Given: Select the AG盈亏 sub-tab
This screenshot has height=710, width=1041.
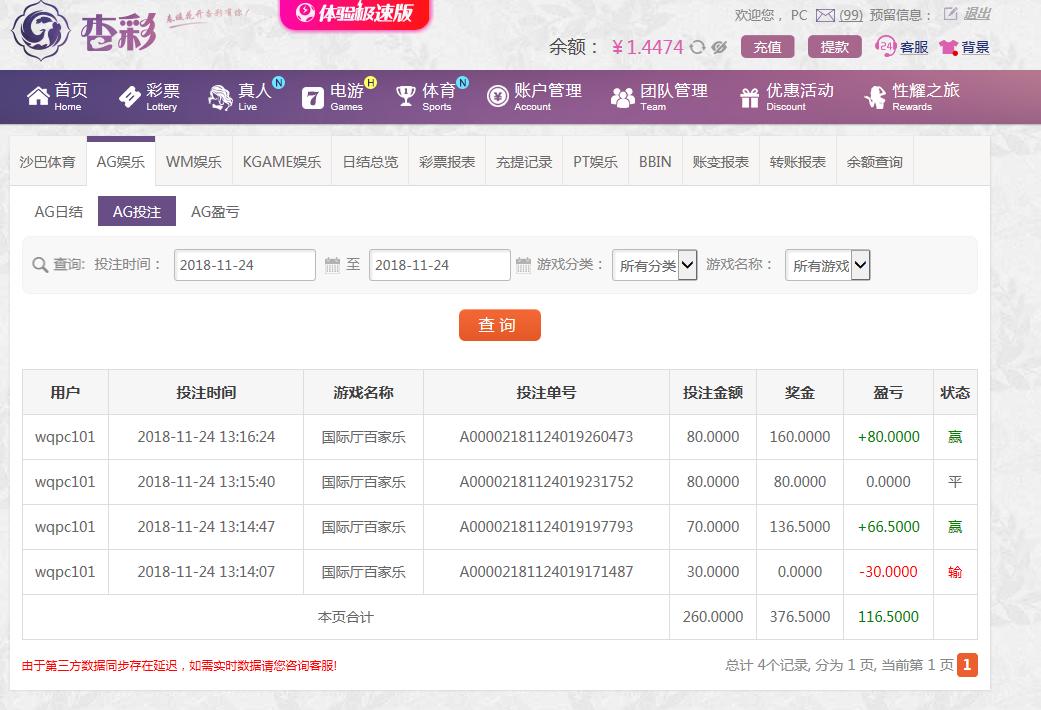Looking at the screenshot, I should coord(215,211).
